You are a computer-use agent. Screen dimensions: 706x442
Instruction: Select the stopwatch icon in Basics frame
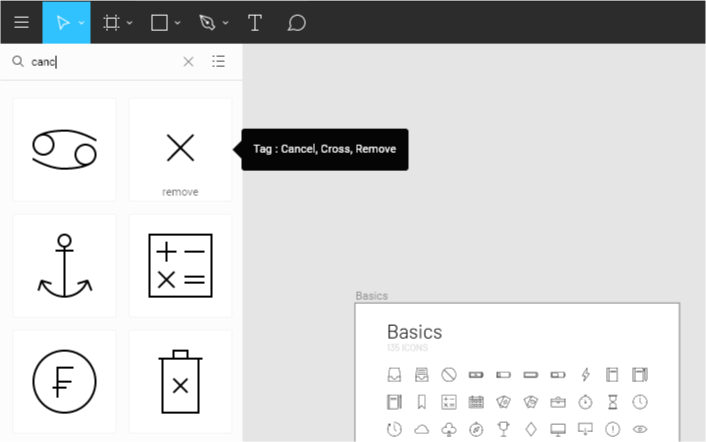[585, 402]
